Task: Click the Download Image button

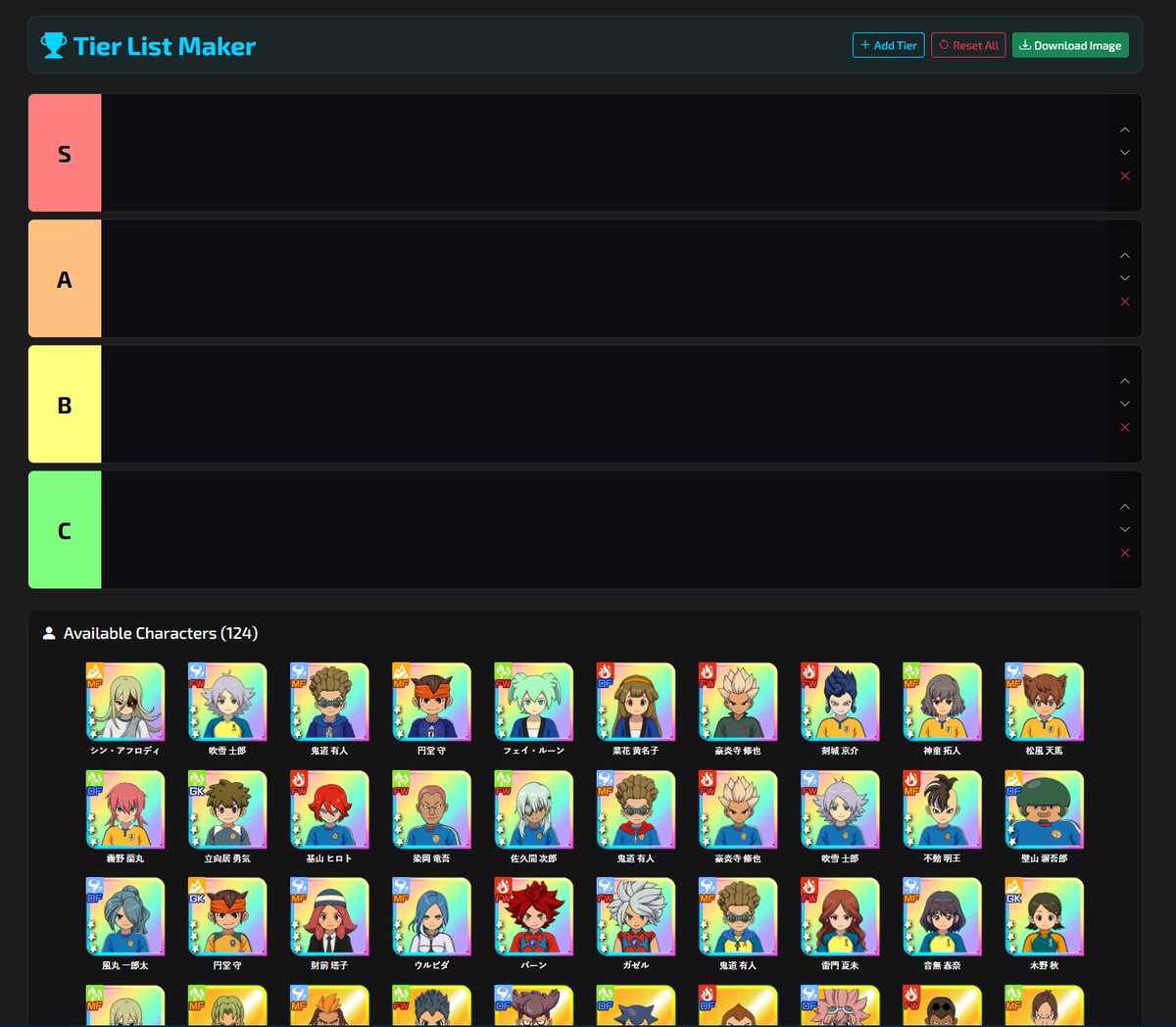Action: 1070,45
